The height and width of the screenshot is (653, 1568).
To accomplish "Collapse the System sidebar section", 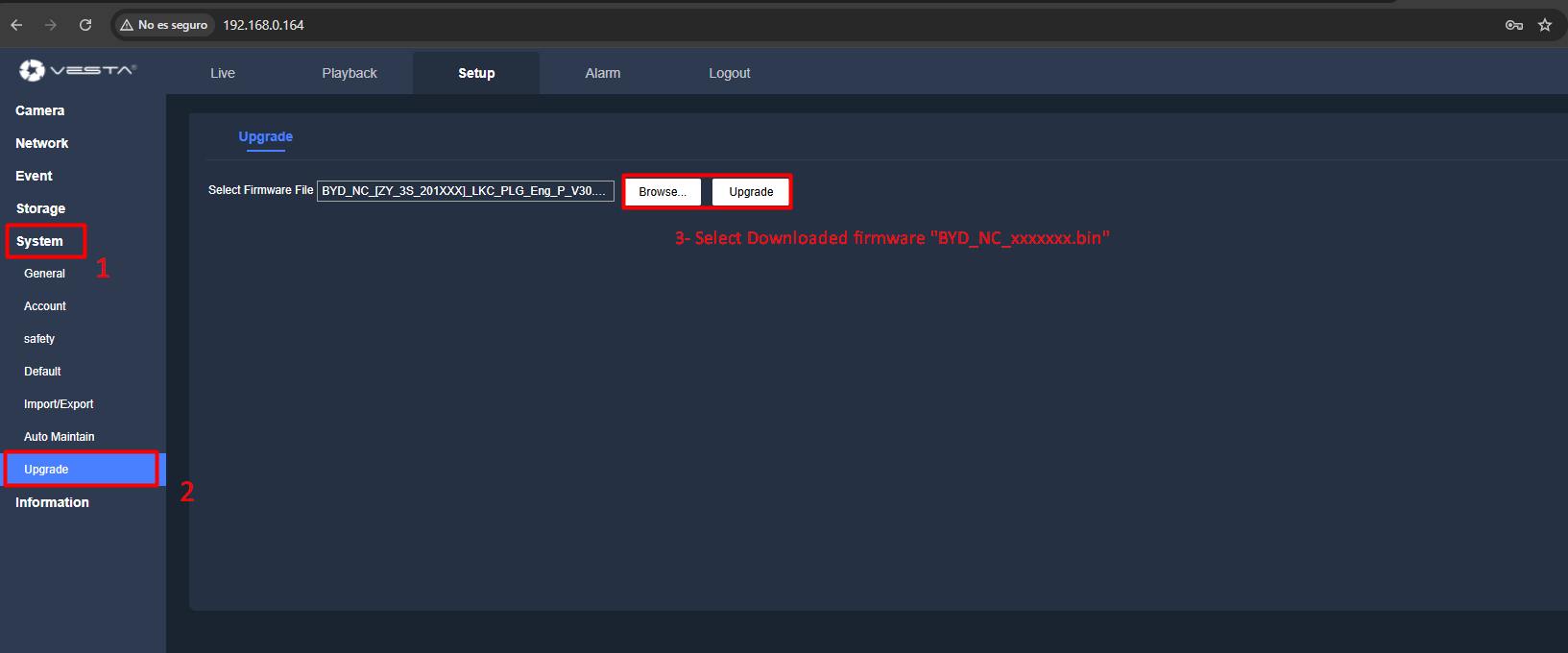I will coord(39,241).
